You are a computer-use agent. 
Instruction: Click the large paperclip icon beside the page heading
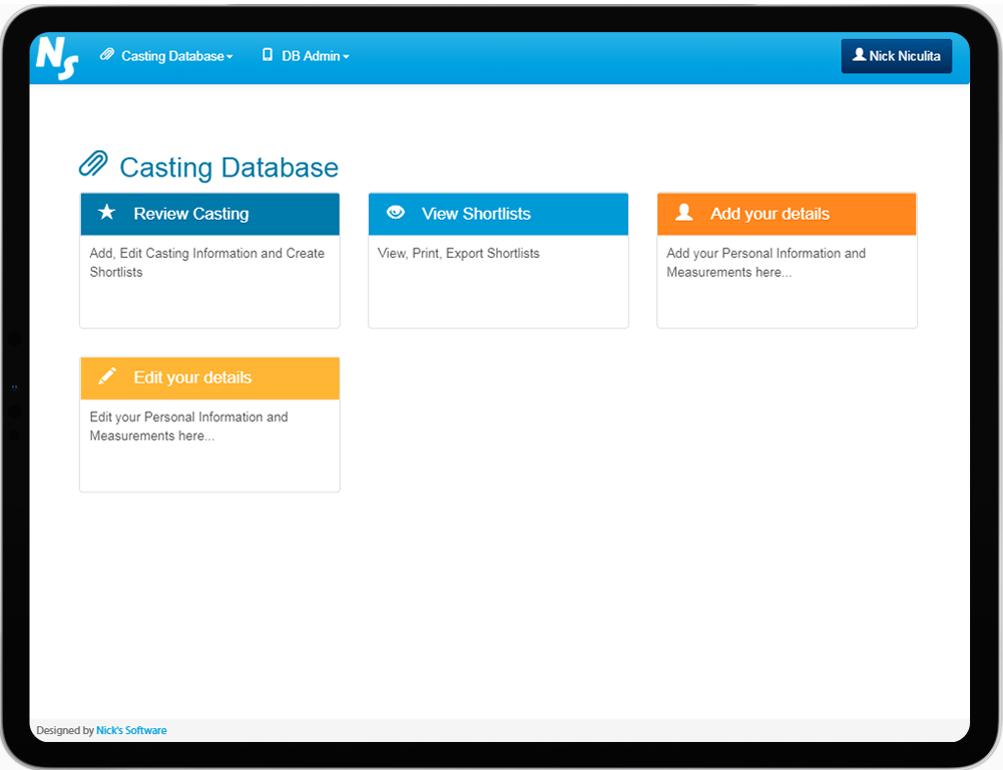click(94, 165)
